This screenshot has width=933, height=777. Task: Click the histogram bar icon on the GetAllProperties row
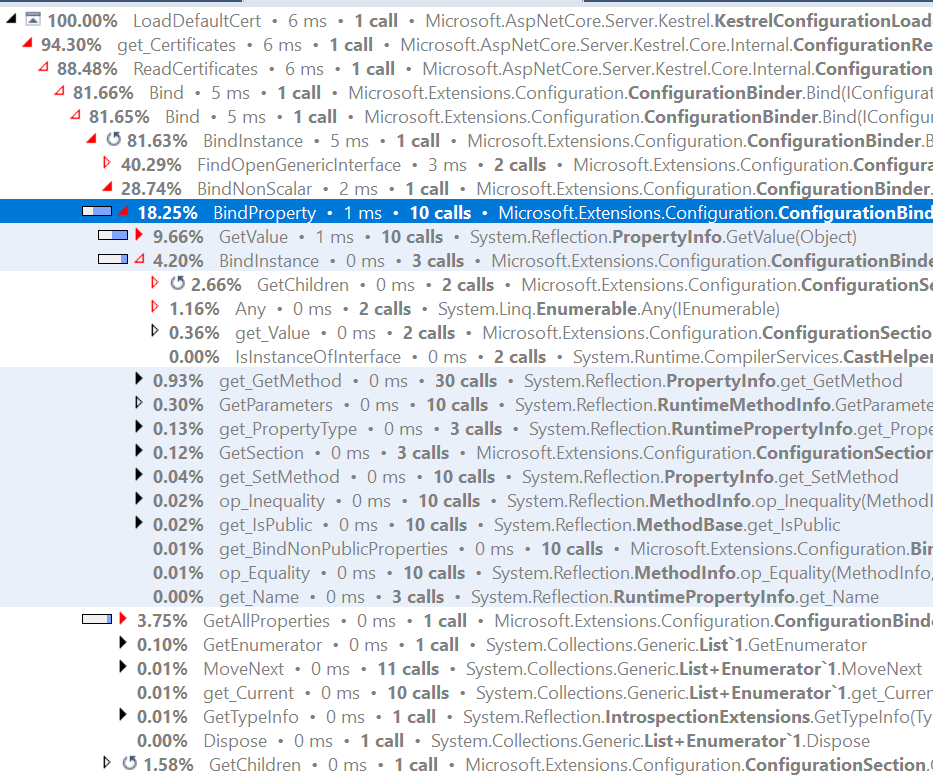97,620
